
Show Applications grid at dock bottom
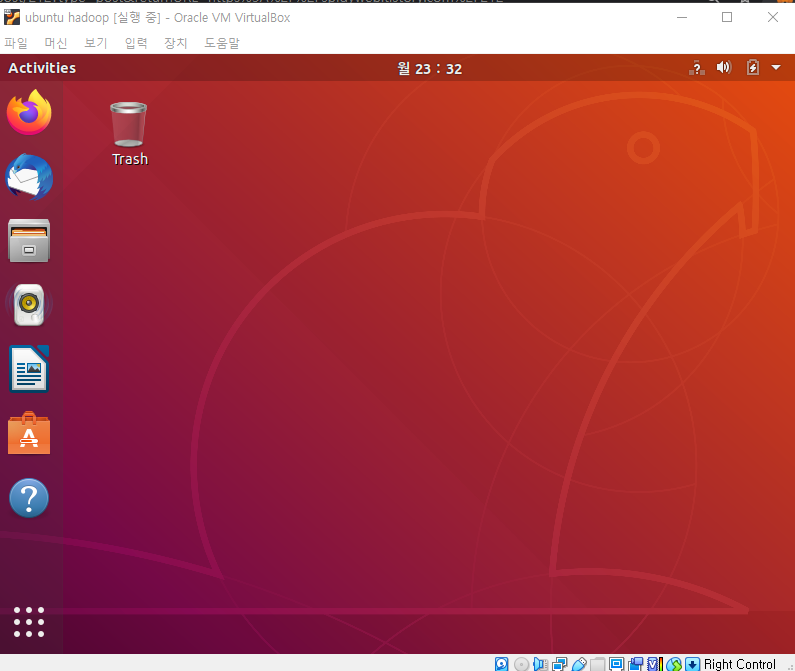[29, 622]
